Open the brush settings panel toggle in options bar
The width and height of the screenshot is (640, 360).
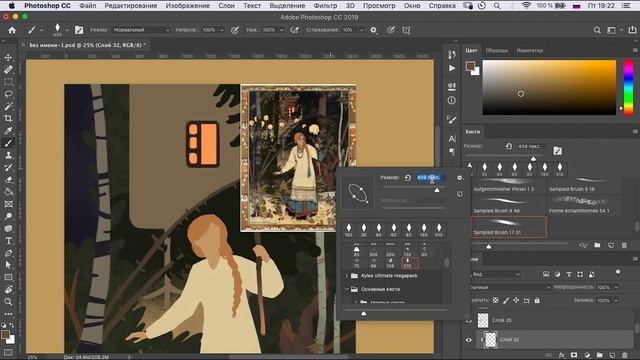coord(79,30)
